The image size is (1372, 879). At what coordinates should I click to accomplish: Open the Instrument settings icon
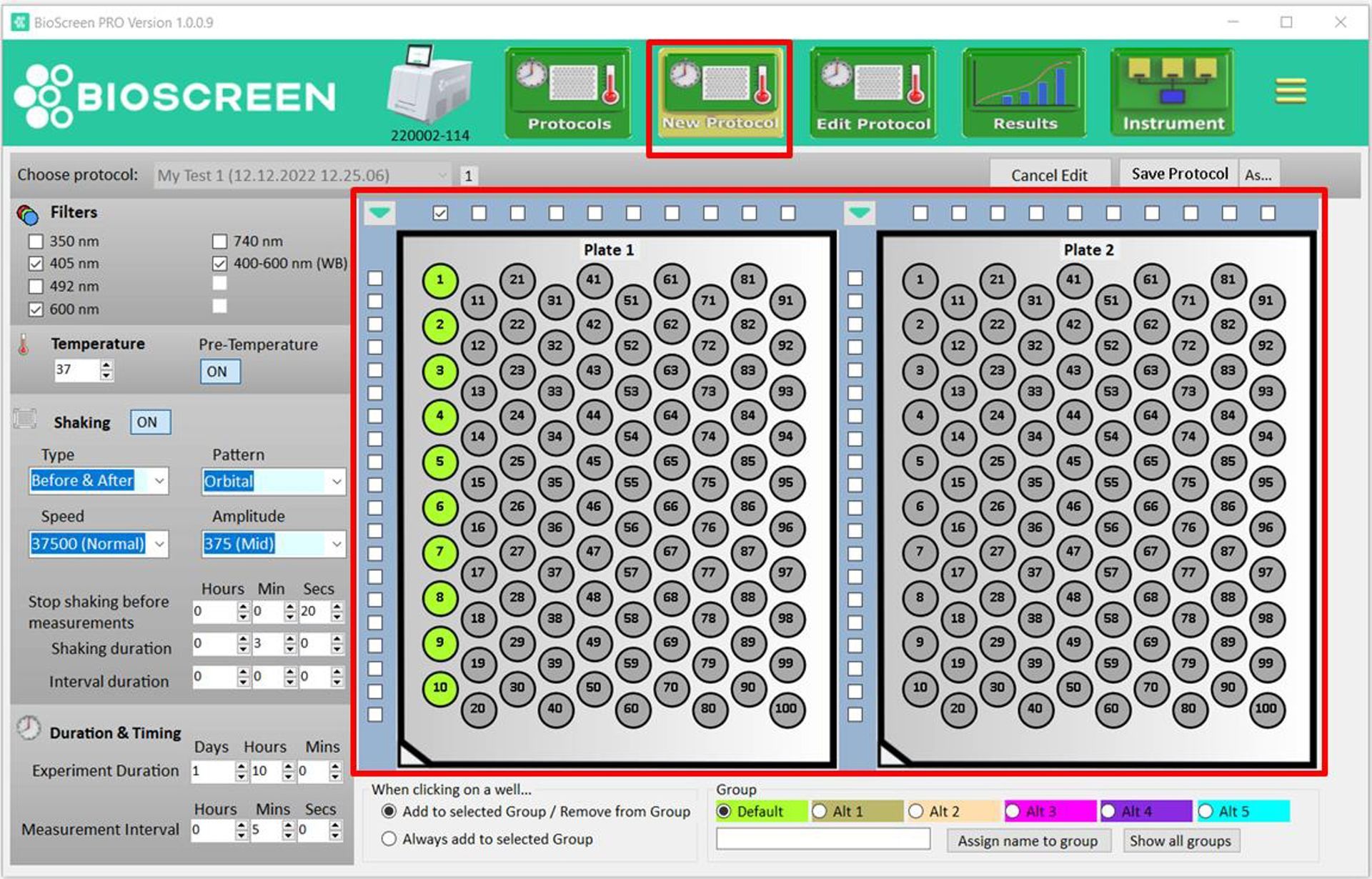click(1173, 92)
